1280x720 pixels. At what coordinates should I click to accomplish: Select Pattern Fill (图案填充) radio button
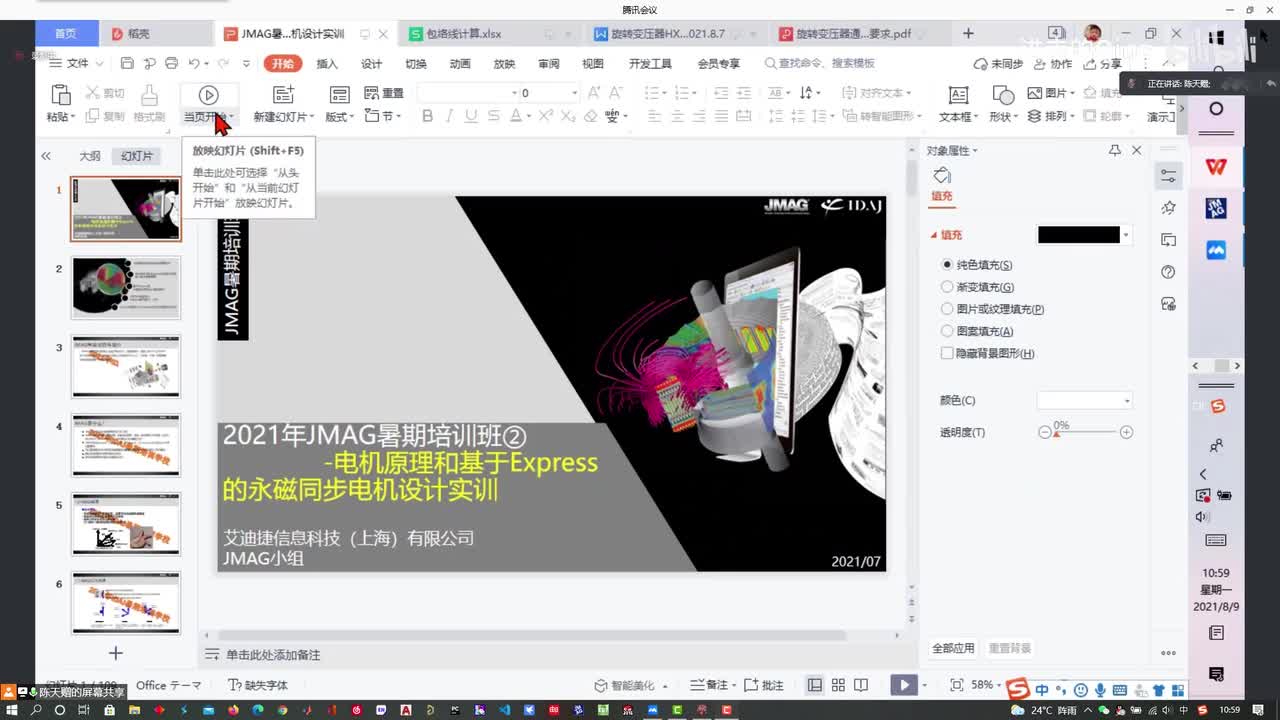coord(947,331)
